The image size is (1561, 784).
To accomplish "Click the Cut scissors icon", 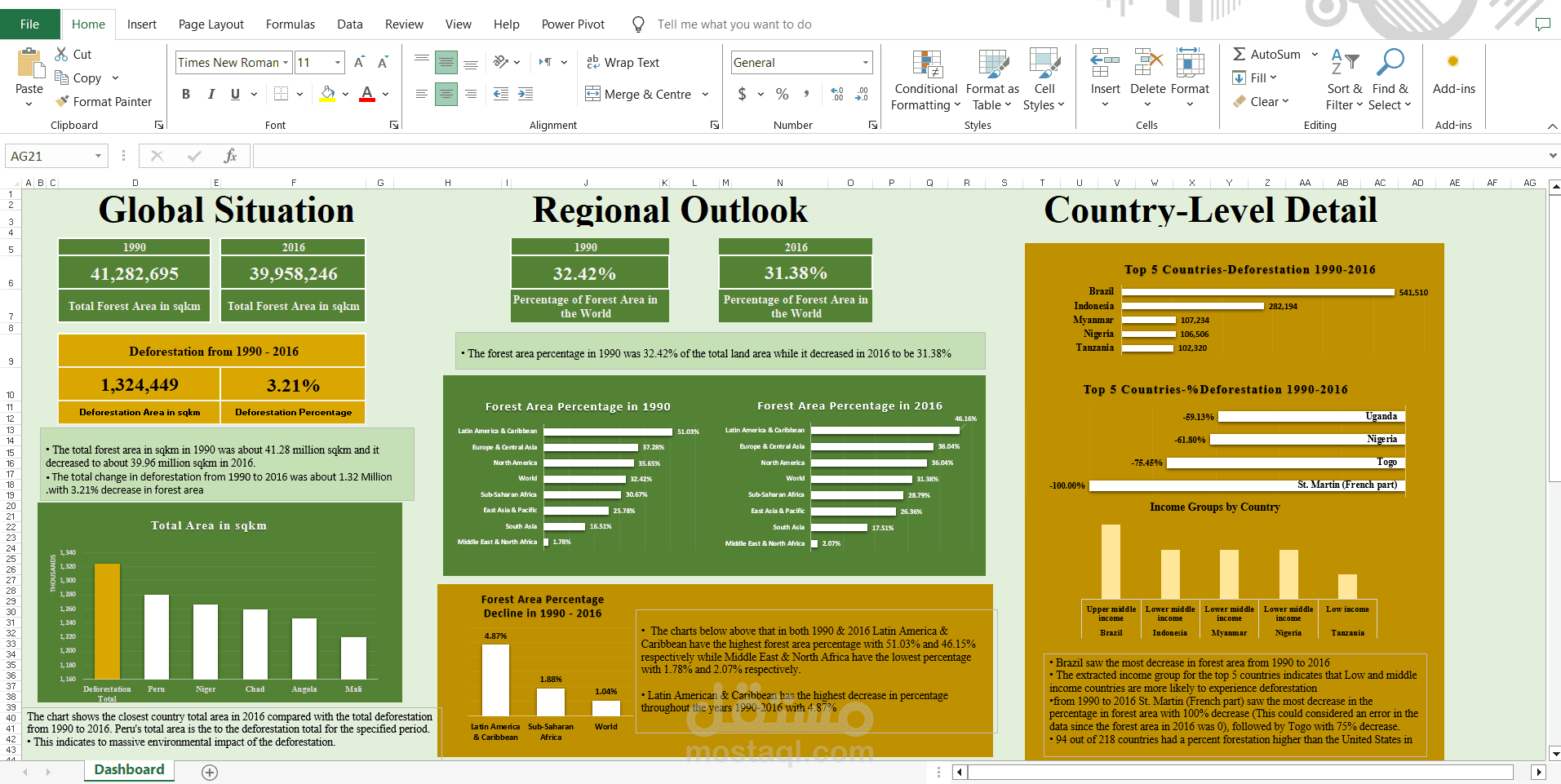I will [x=61, y=54].
